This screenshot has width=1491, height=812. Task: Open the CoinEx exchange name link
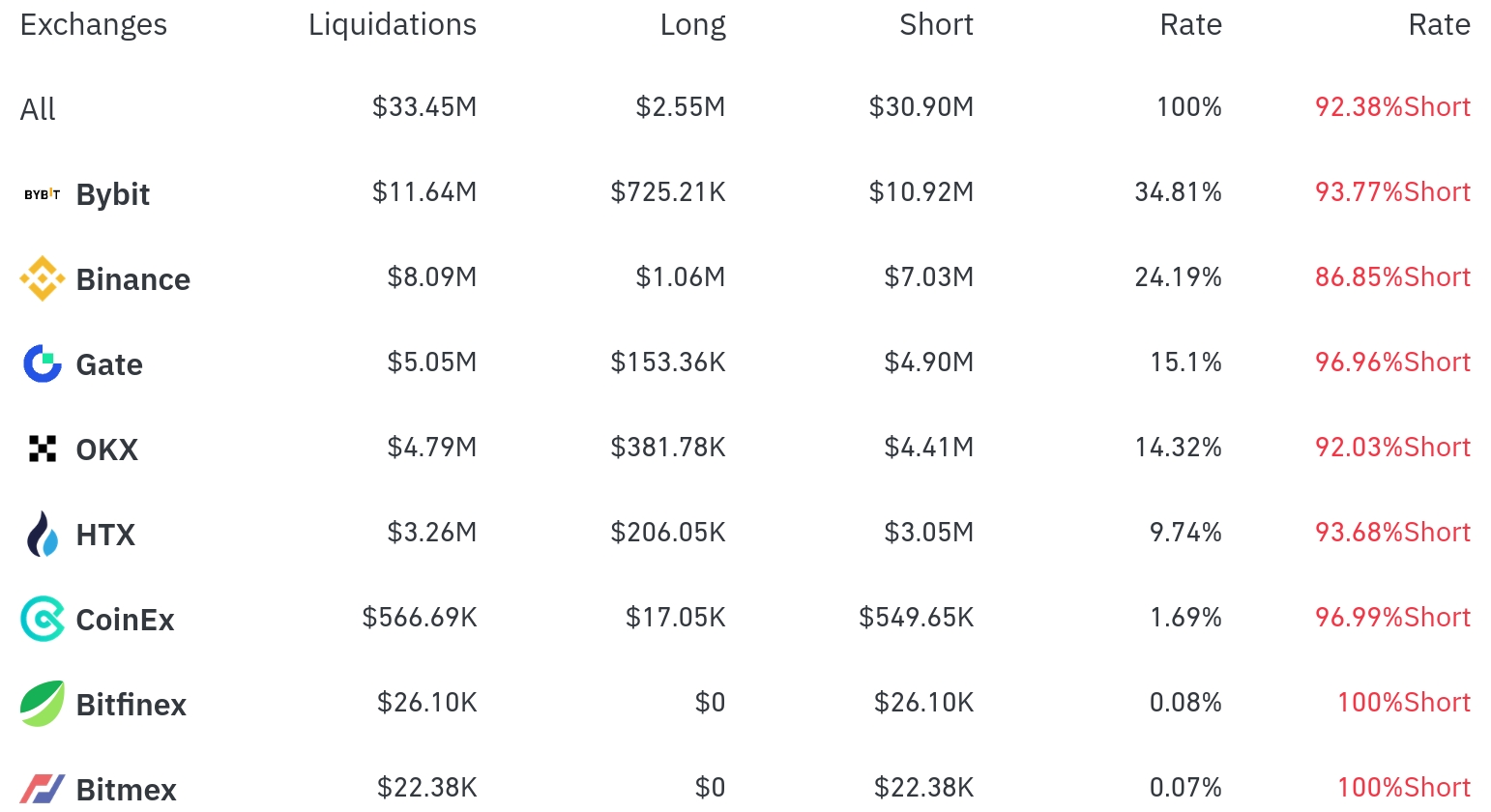(125, 620)
